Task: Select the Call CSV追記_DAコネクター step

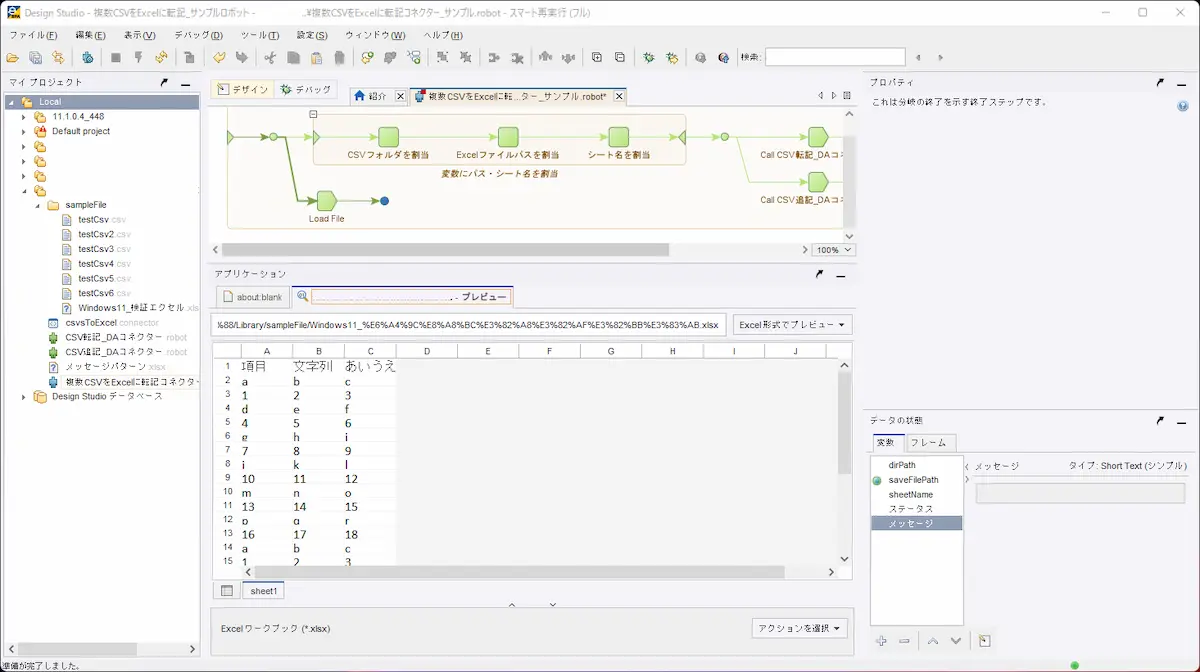Action: [x=818, y=182]
